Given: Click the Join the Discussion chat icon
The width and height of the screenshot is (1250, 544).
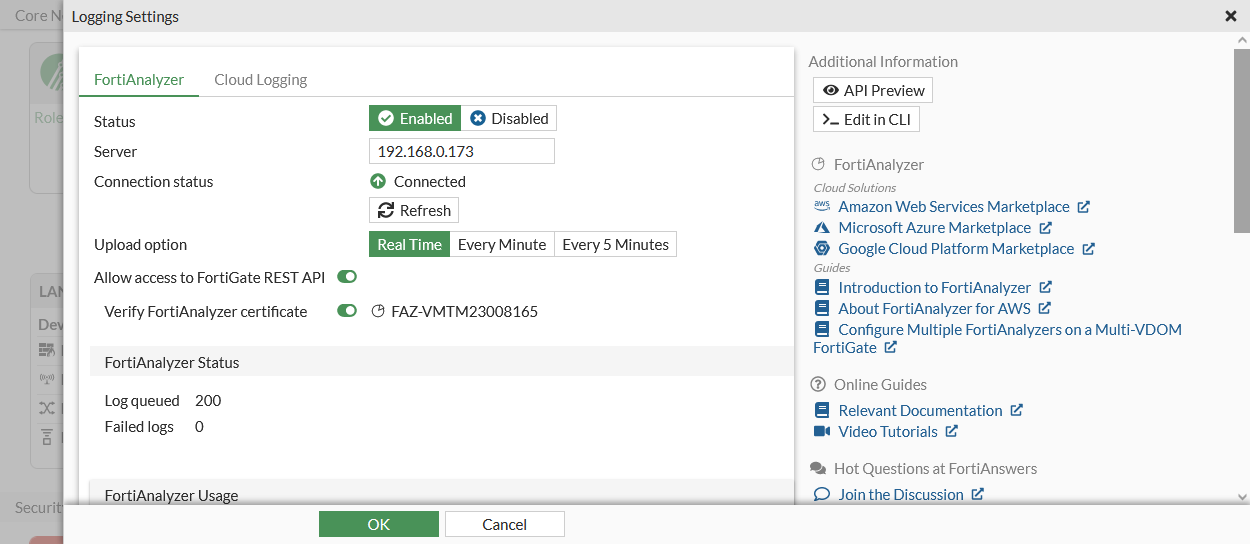Looking at the screenshot, I should pos(822,494).
